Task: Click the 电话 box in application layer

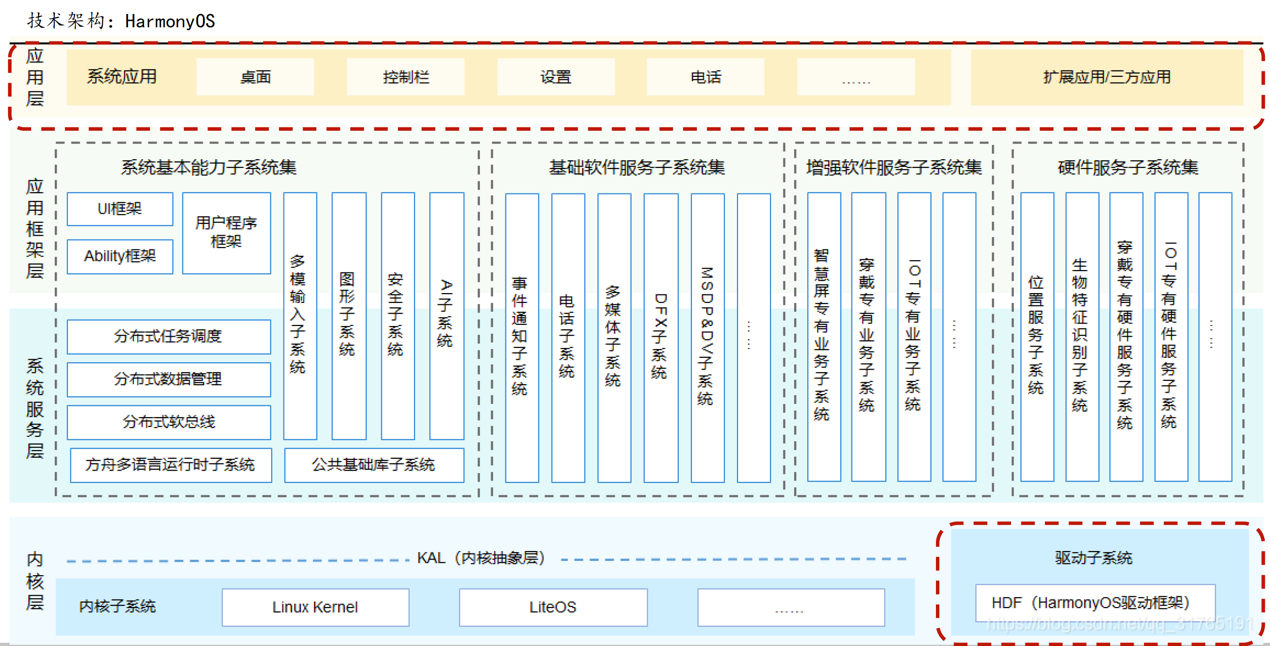Action: pos(705,77)
